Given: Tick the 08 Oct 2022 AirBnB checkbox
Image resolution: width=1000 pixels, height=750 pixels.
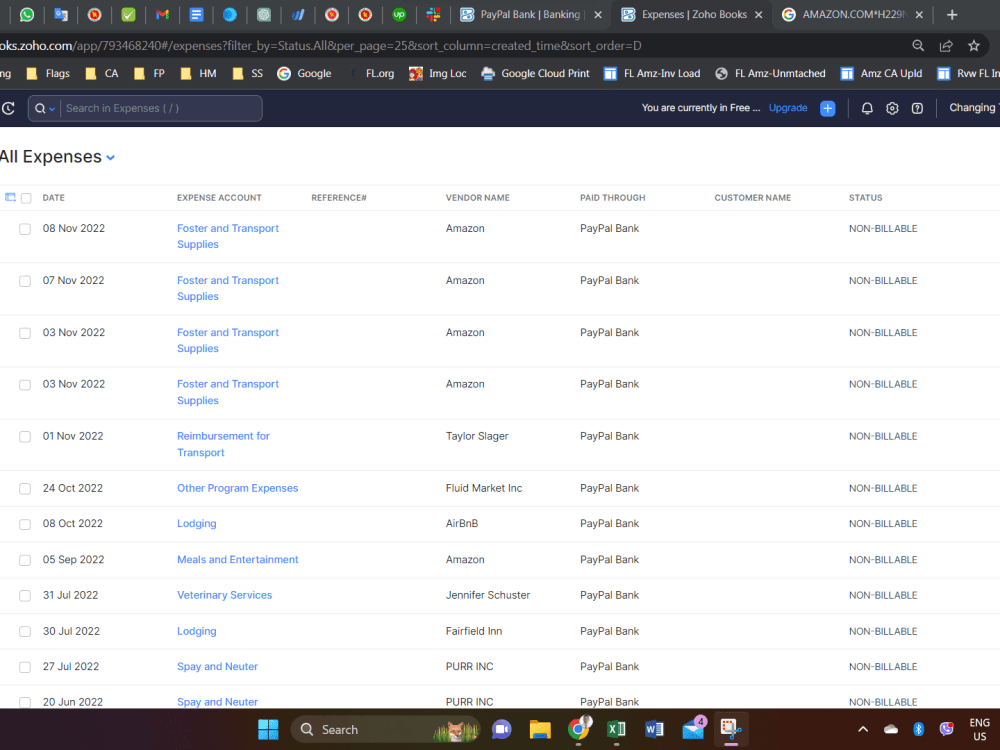Looking at the screenshot, I should 25,524.
